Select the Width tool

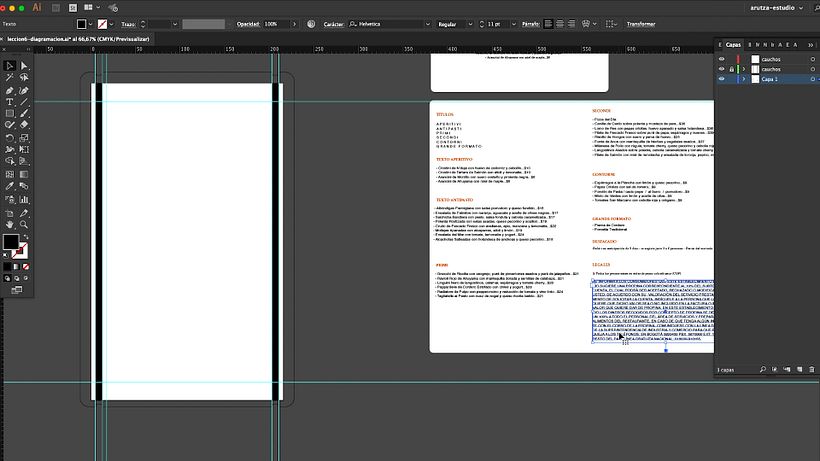tap(9, 149)
